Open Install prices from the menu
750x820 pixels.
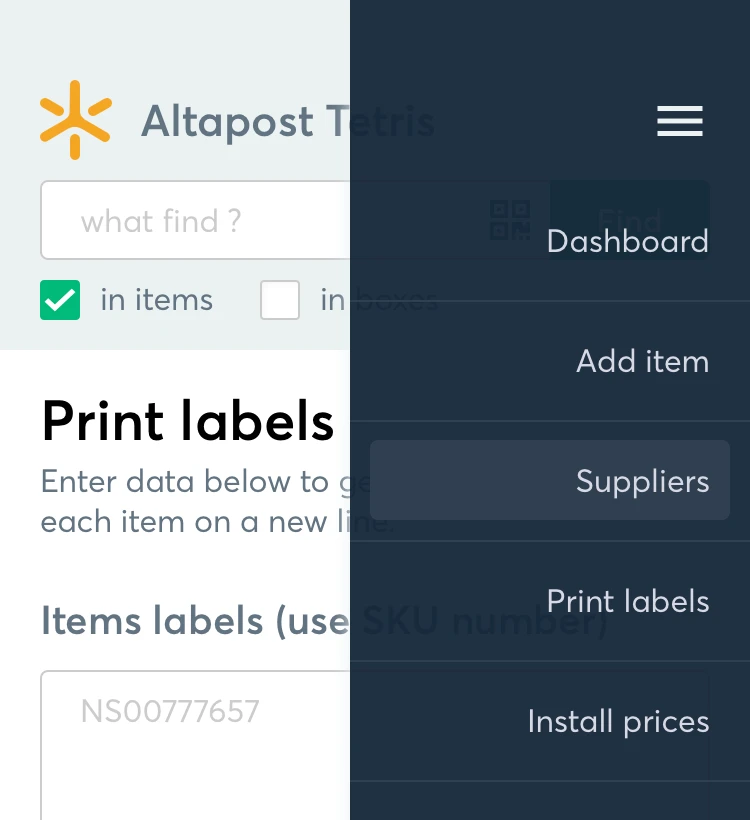(618, 721)
